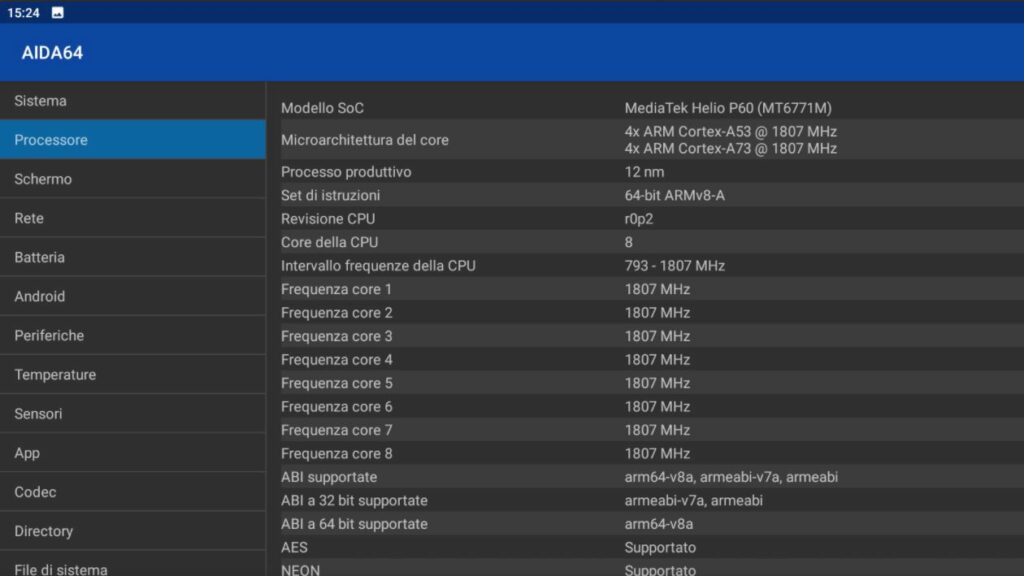Open File di sistema category
Viewport: 1024px width, 576px height.
click(132, 567)
